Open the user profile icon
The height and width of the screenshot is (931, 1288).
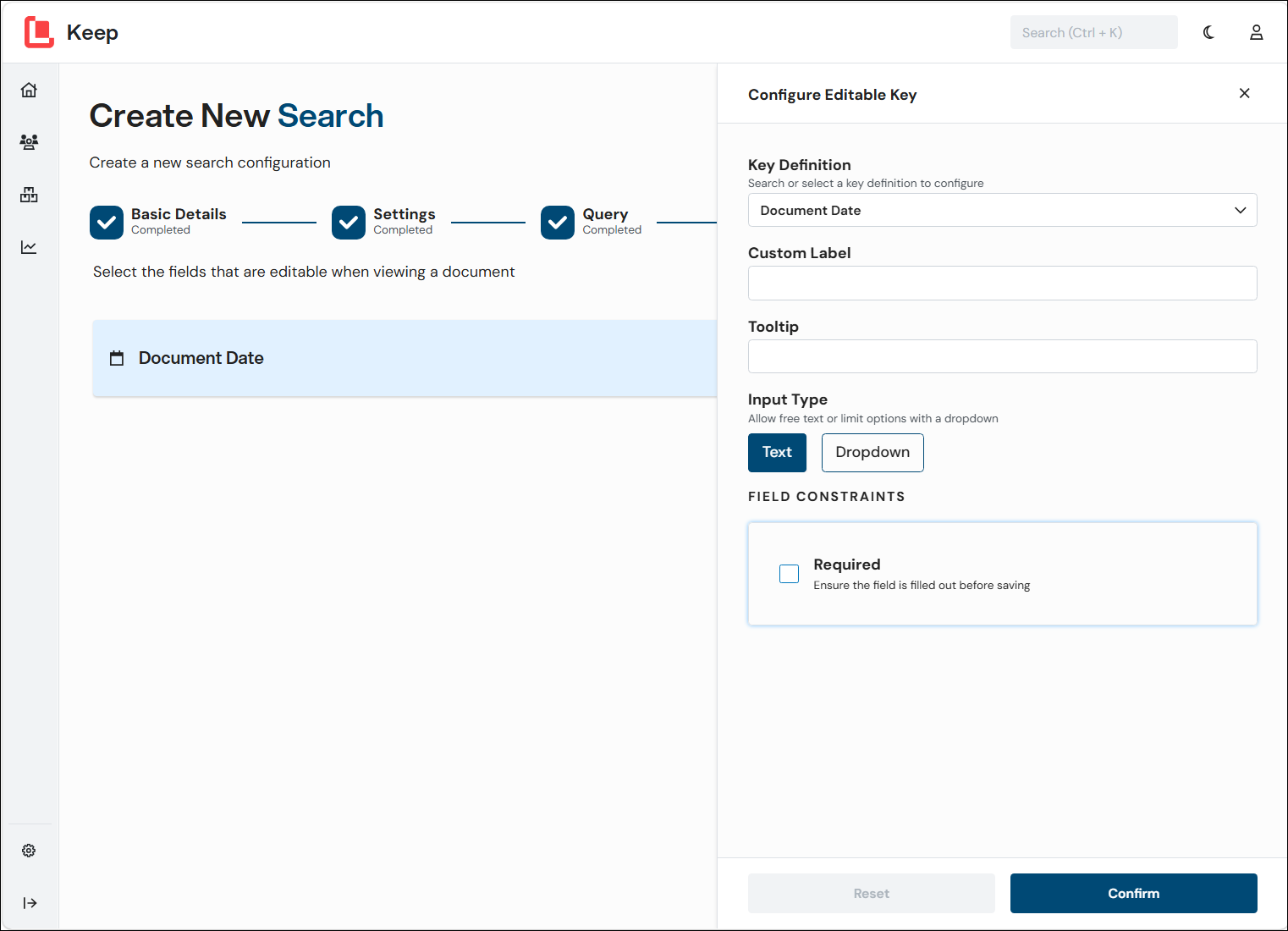1257,32
